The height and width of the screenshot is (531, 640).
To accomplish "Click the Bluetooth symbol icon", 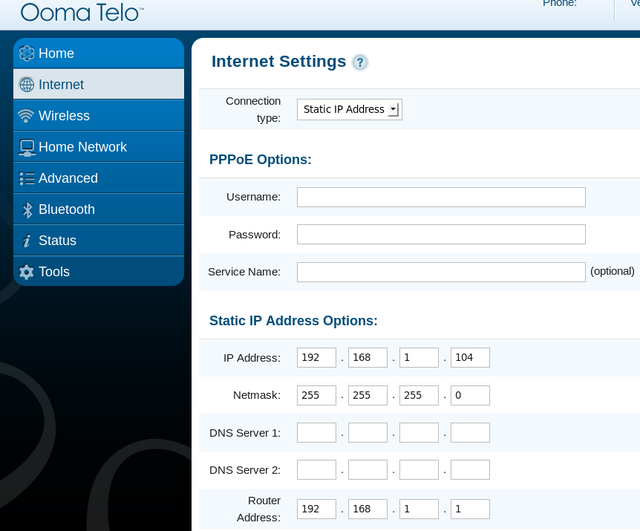I will [27, 209].
